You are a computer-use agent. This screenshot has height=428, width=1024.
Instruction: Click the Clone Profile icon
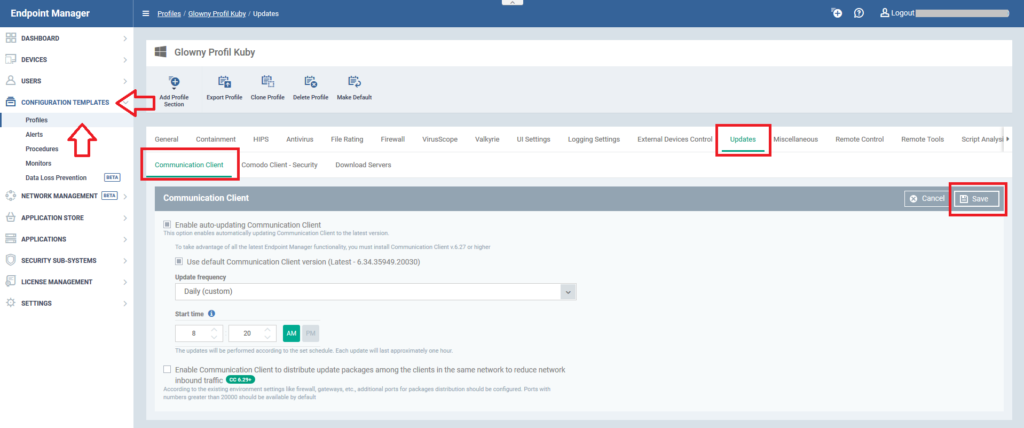pyautogui.click(x=268, y=82)
